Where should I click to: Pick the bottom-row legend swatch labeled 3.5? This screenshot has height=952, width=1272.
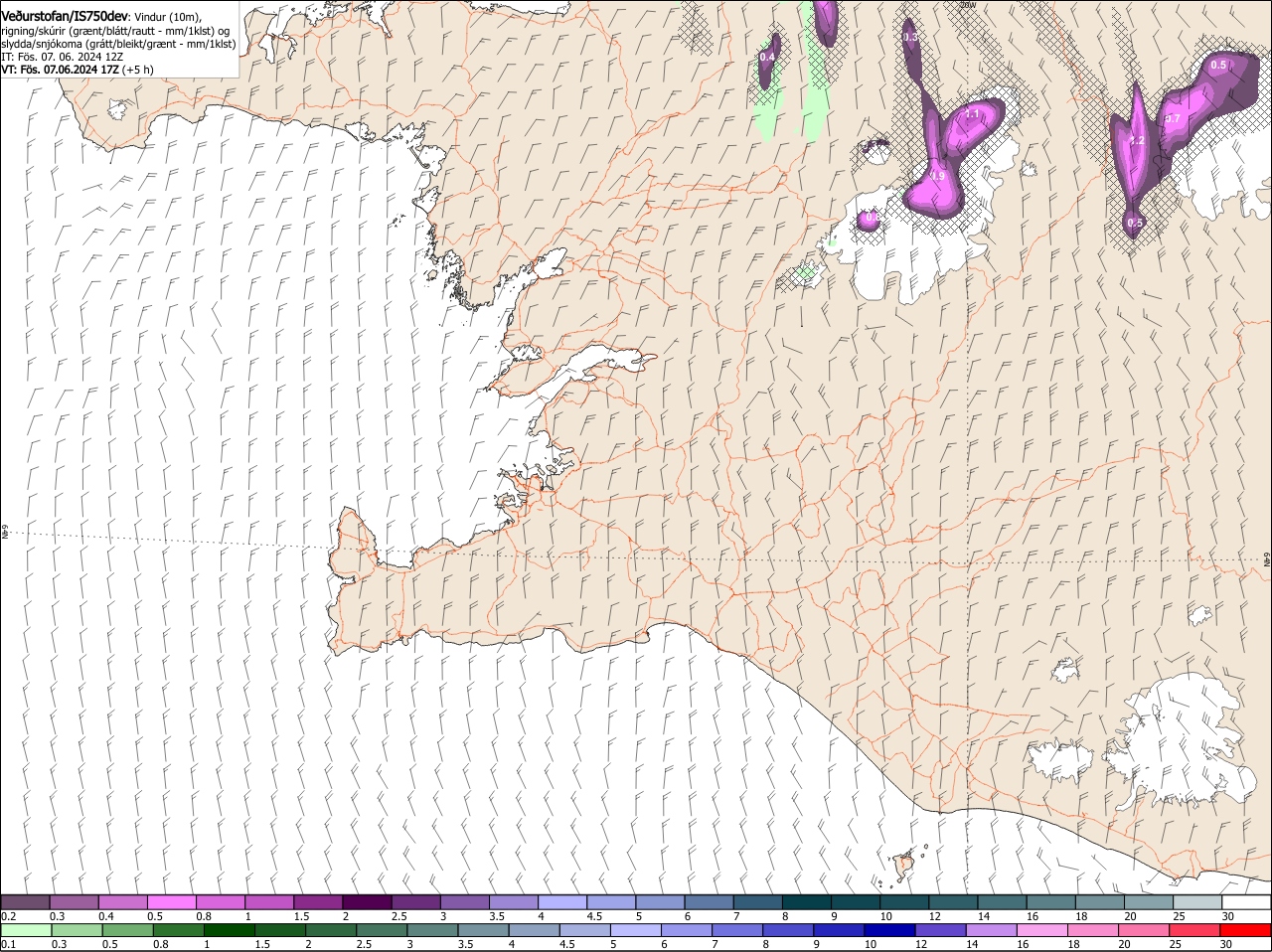coord(484,931)
